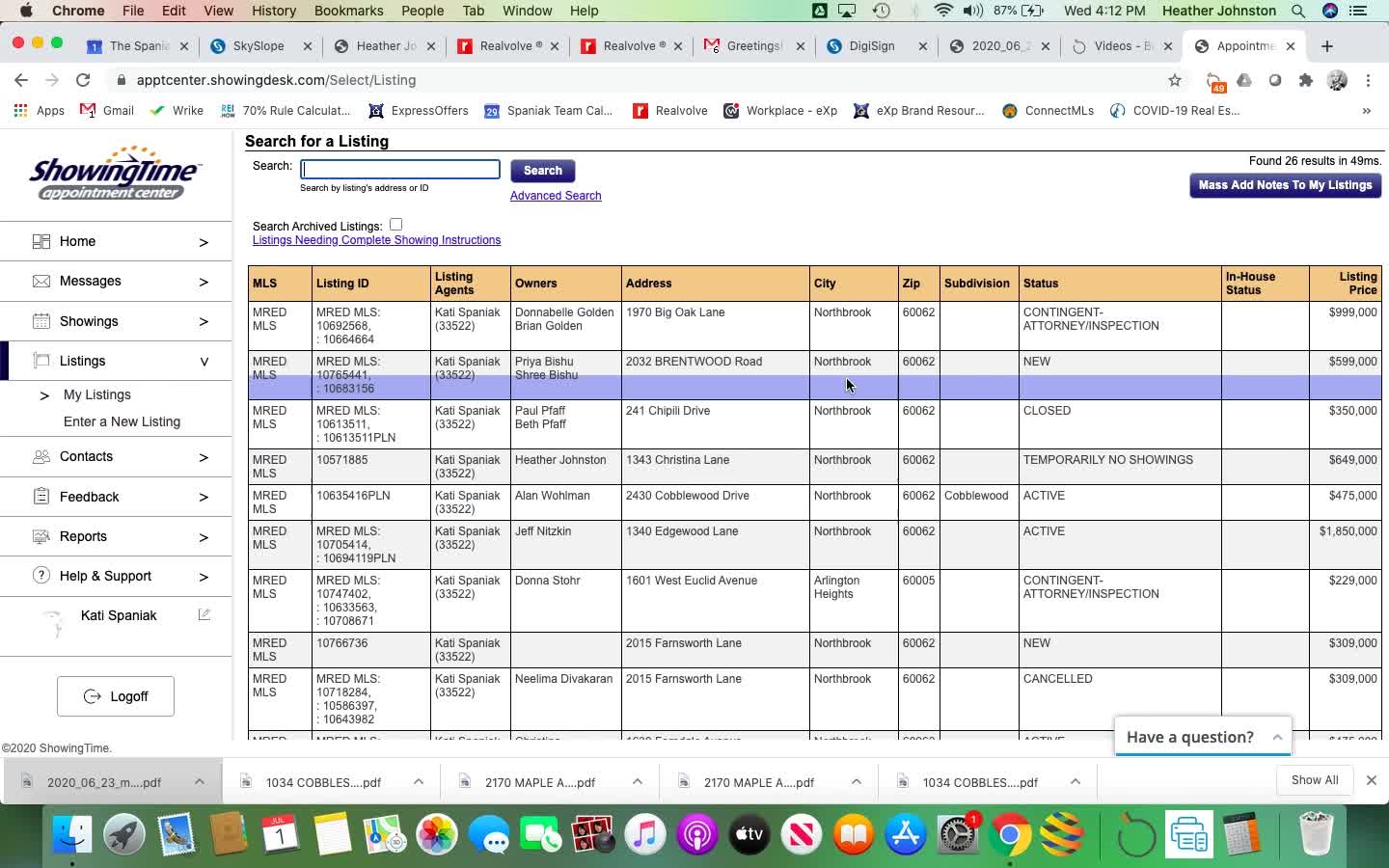Image resolution: width=1389 pixels, height=868 pixels.
Task: Expand the Reports menu arrow
Action: [204, 537]
